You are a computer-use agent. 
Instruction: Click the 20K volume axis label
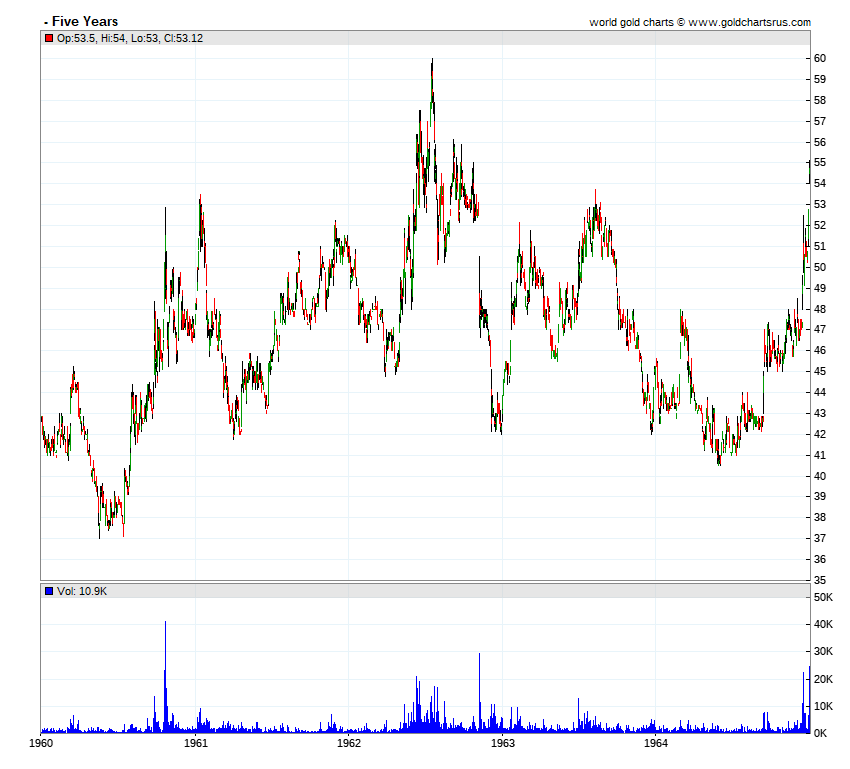pos(823,679)
